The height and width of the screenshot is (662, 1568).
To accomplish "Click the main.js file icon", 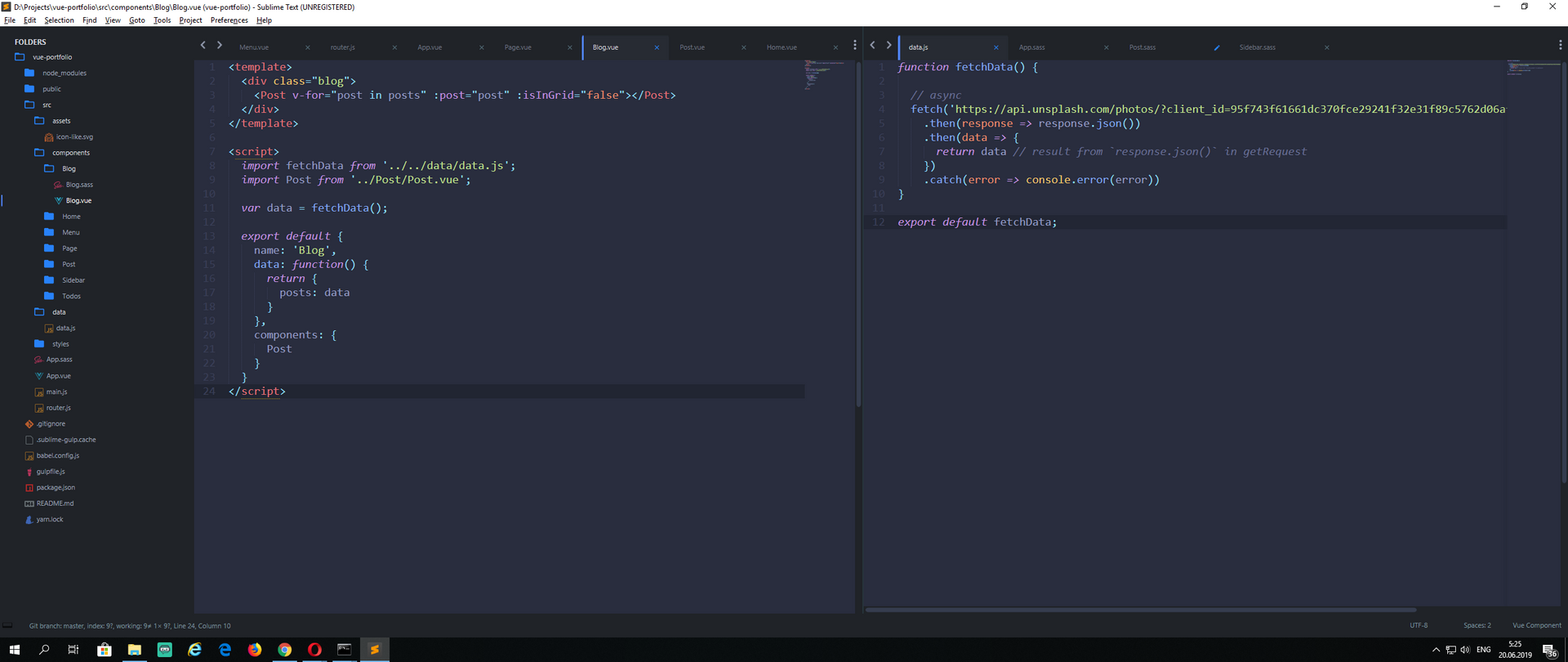I will 39,392.
